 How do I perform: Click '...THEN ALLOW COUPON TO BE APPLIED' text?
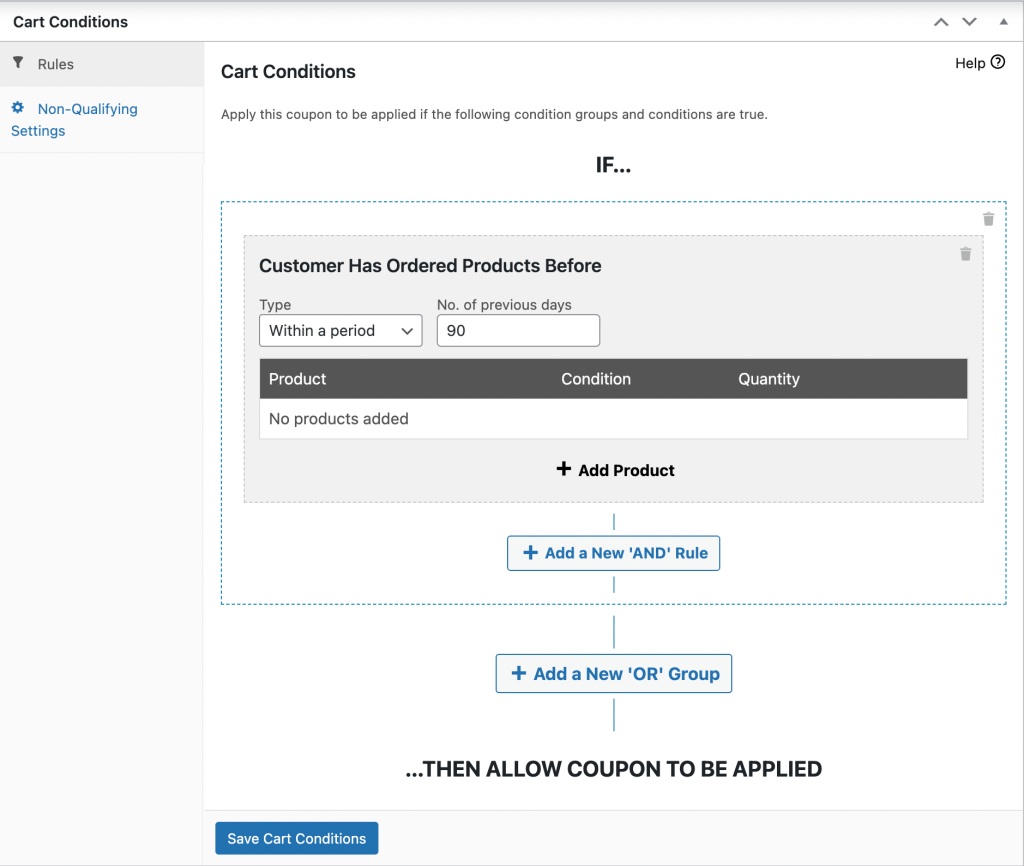[x=613, y=769]
